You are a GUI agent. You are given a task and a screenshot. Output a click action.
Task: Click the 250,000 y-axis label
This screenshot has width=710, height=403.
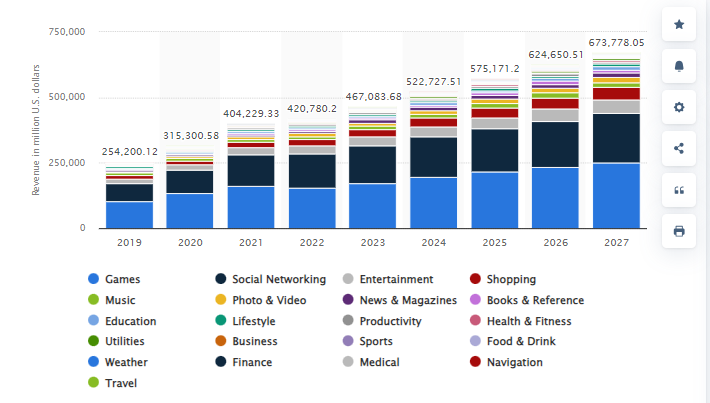pos(67,163)
